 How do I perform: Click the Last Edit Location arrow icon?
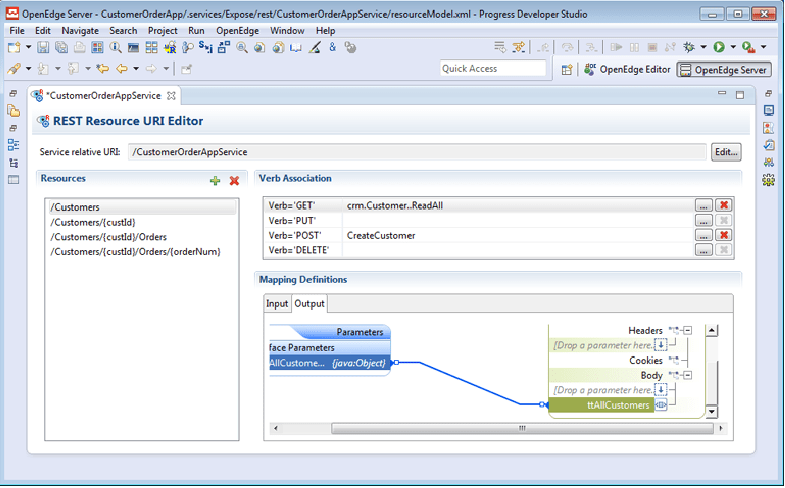pyautogui.click(x=103, y=69)
